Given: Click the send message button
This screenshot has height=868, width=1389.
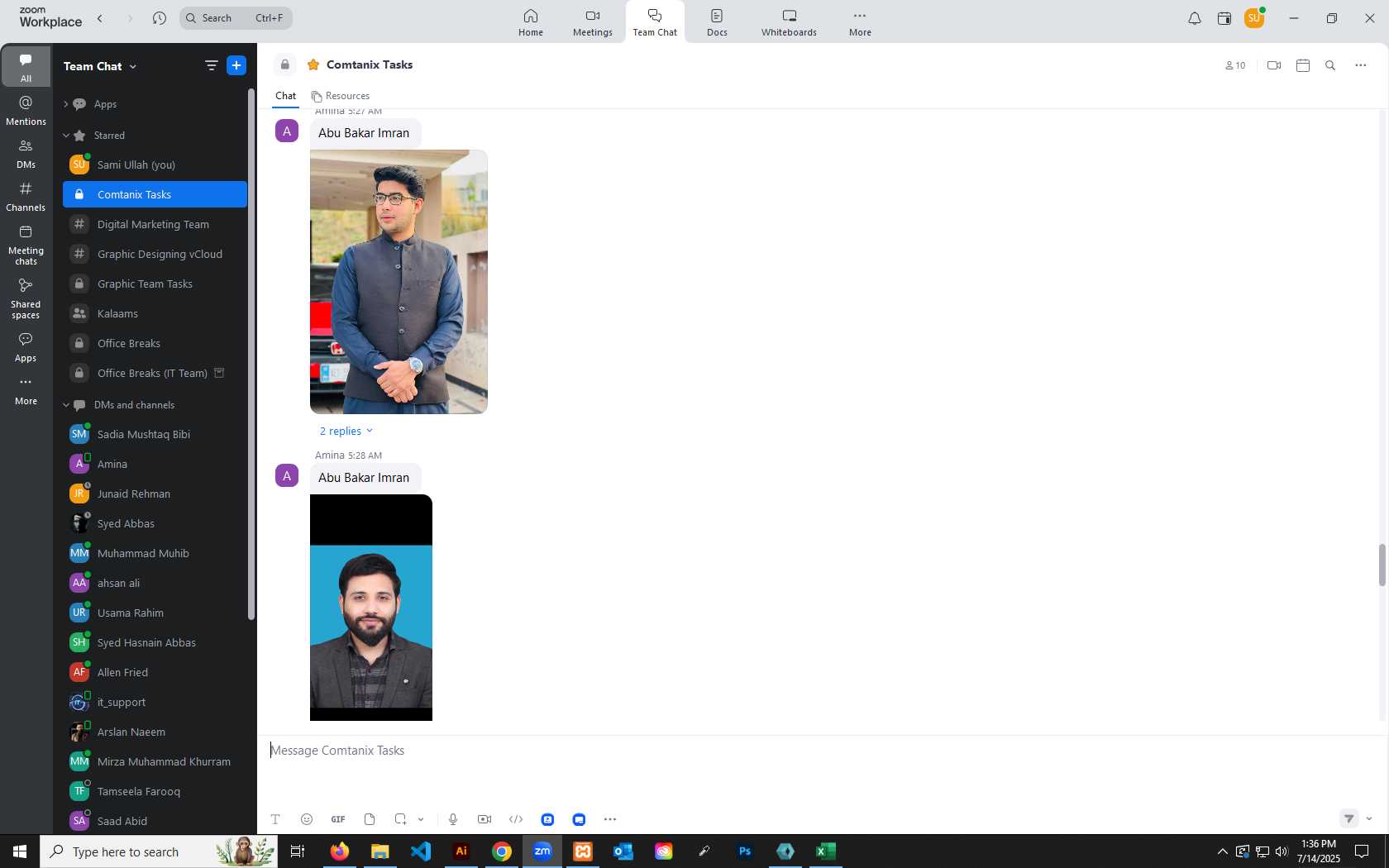Looking at the screenshot, I should [x=1349, y=819].
